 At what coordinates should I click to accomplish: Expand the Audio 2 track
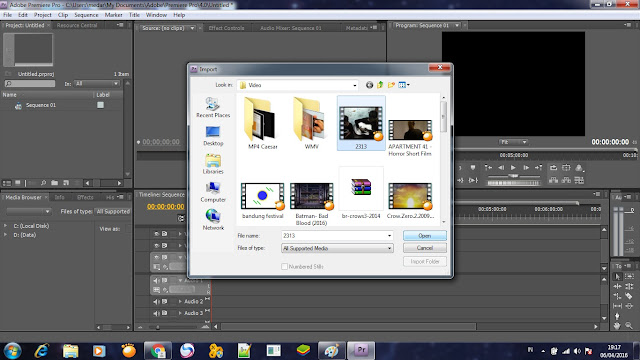click(180, 301)
